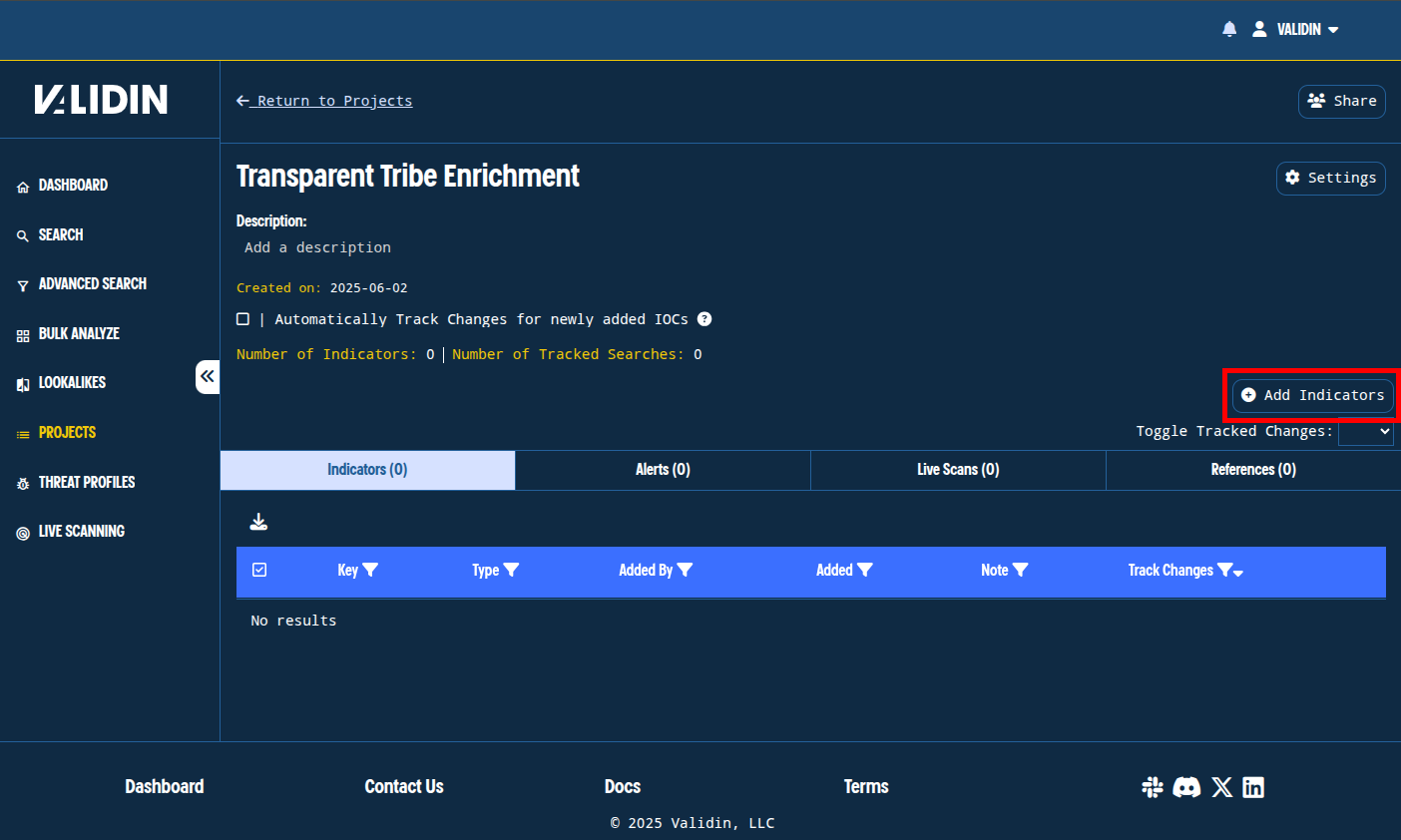Screen dimensions: 1401x840
Task: Click the Share button
Action: [x=1342, y=101]
